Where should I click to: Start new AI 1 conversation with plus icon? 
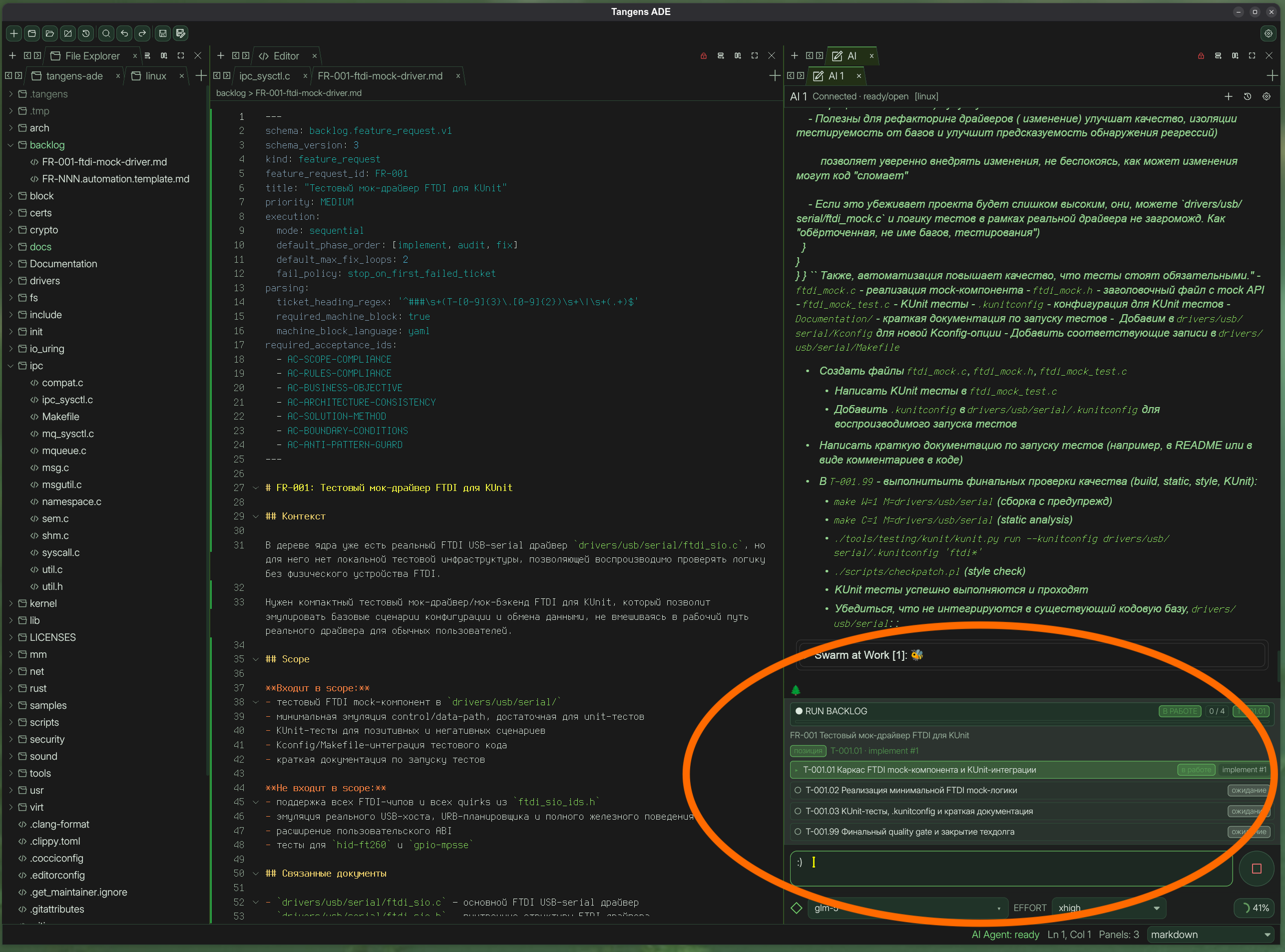pyautogui.click(x=1229, y=97)
